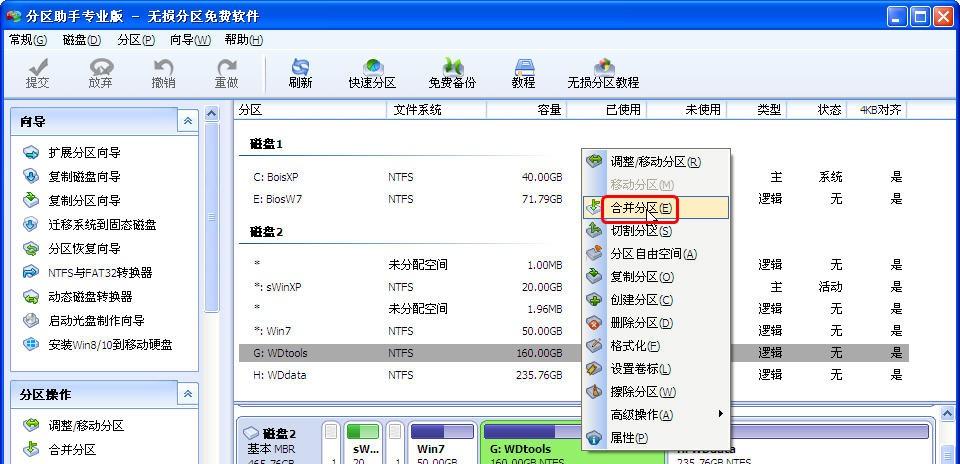The height and width of the screenshot is (464, 960).
Task: Choose 设置卷标(L) from context menu
Action: coord(656,369)
